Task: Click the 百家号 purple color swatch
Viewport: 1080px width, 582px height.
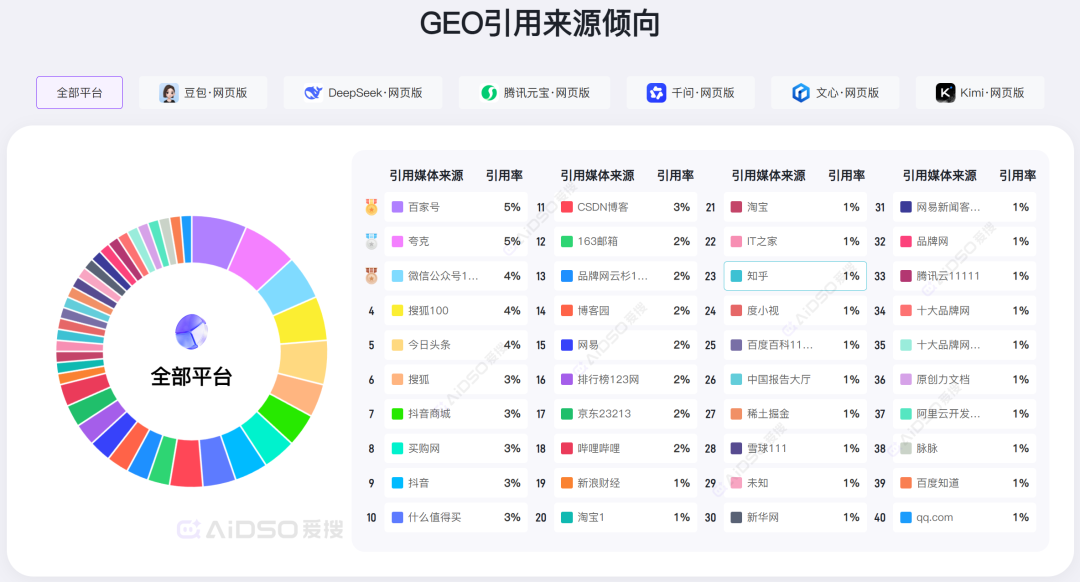Action: (397, 207)
